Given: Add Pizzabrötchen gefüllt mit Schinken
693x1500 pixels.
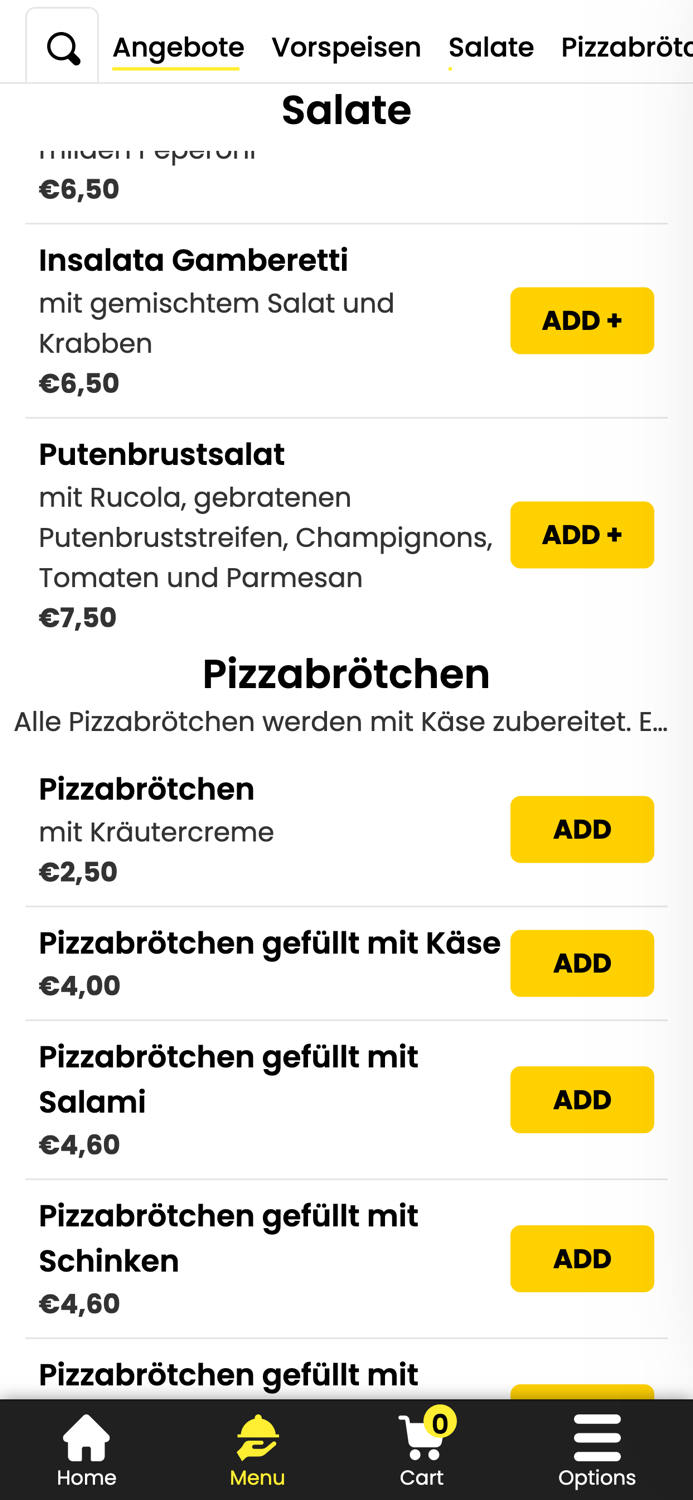Looking at the screenshot, I should (582, 1258).
